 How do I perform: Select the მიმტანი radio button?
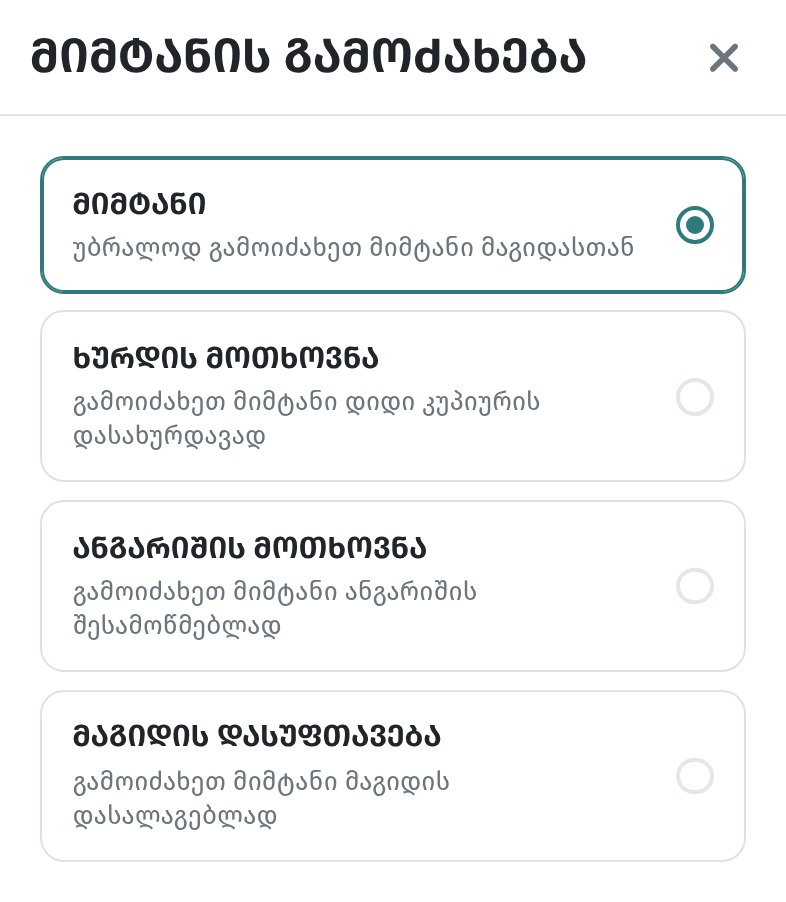point(695,224)
